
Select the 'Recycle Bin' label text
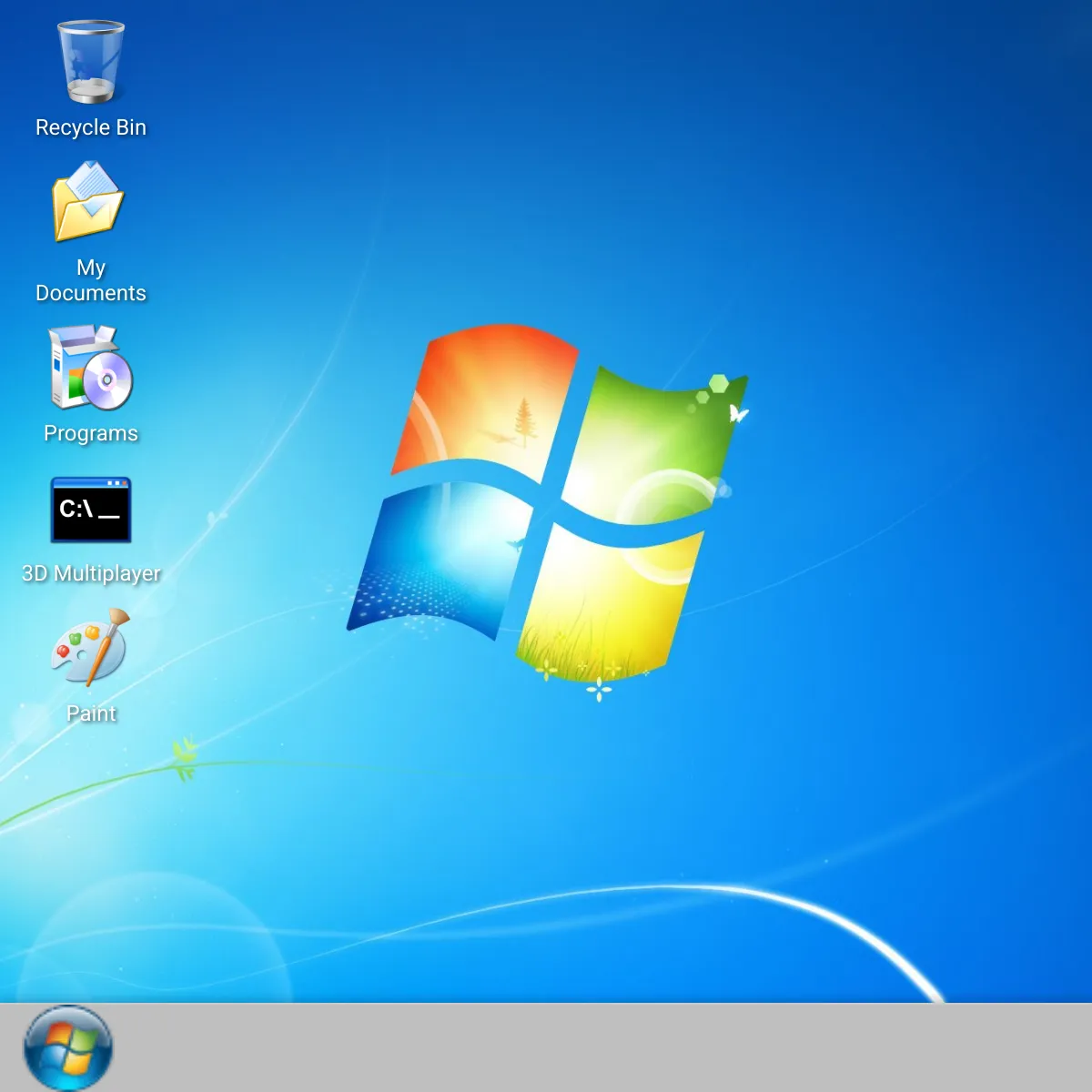(91, 127)
